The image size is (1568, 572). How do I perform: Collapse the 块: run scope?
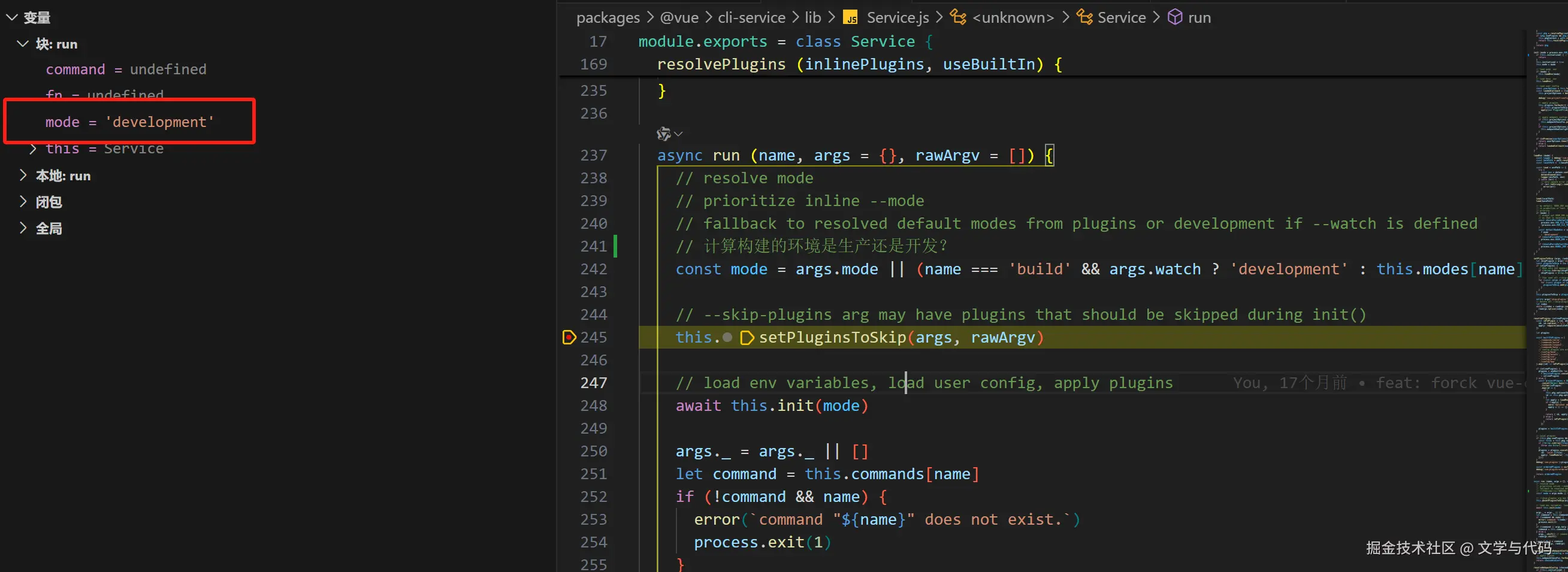pyautogui.click(x=23, y=44)
